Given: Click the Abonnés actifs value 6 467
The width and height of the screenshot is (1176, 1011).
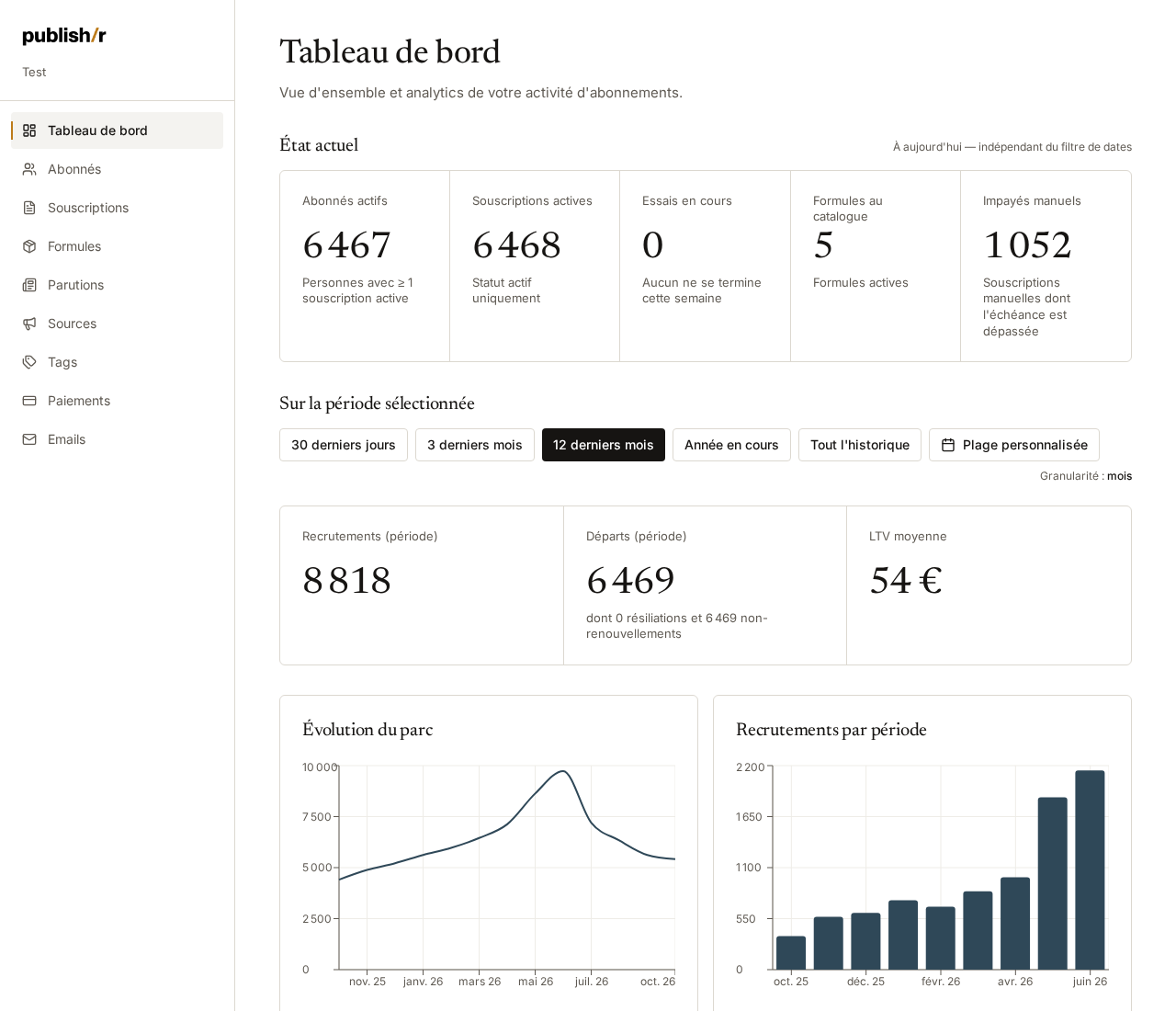Looking at the screenshot, I should click(x=347, y=245).
